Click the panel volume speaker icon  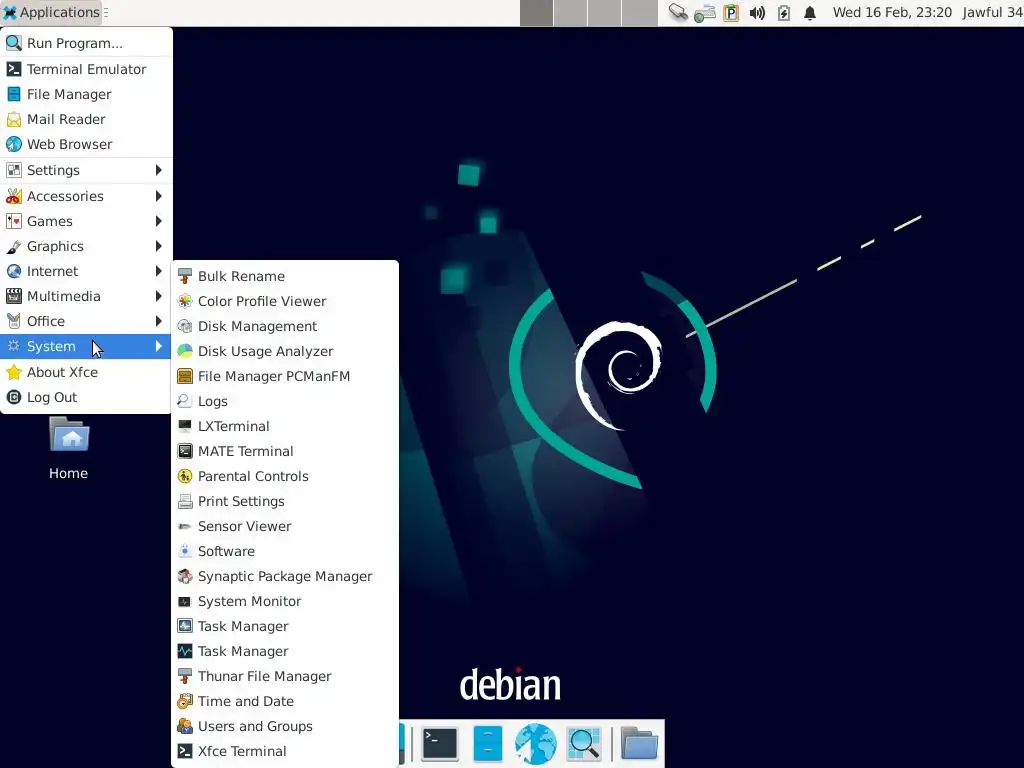[757, 13]
